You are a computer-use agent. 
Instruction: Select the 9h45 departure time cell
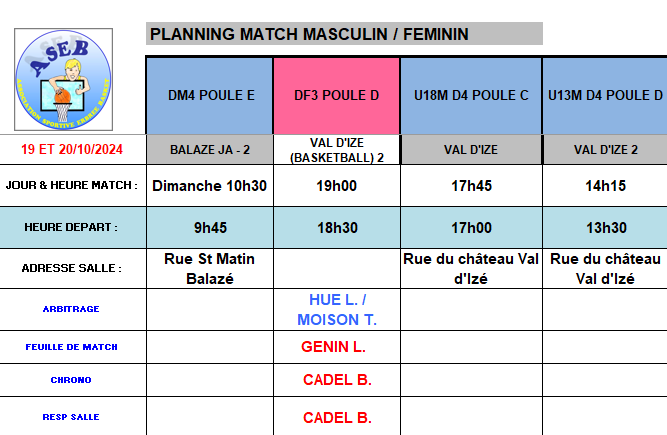[210, 228]
